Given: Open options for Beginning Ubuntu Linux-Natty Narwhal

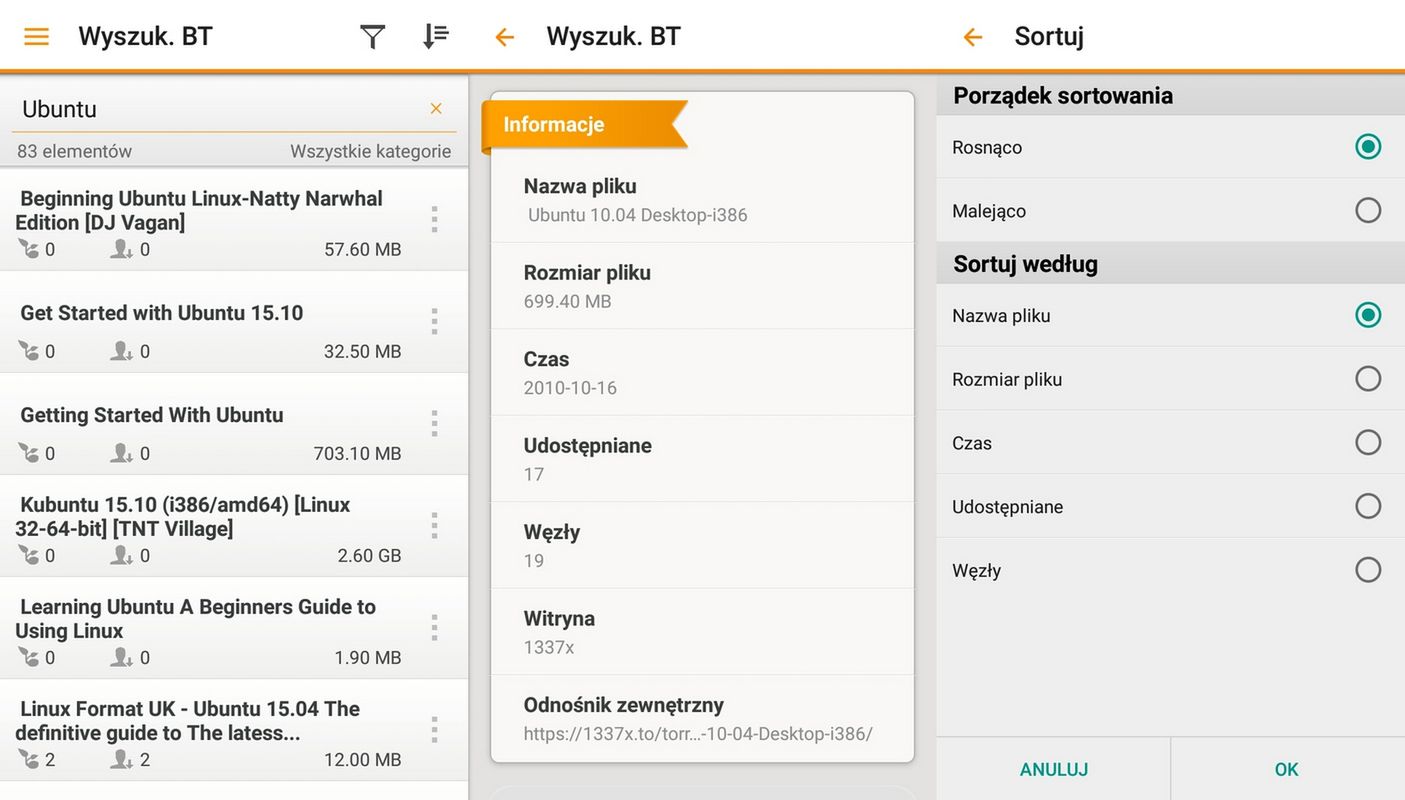Looking at the screenshot, I should click(434, 219).
